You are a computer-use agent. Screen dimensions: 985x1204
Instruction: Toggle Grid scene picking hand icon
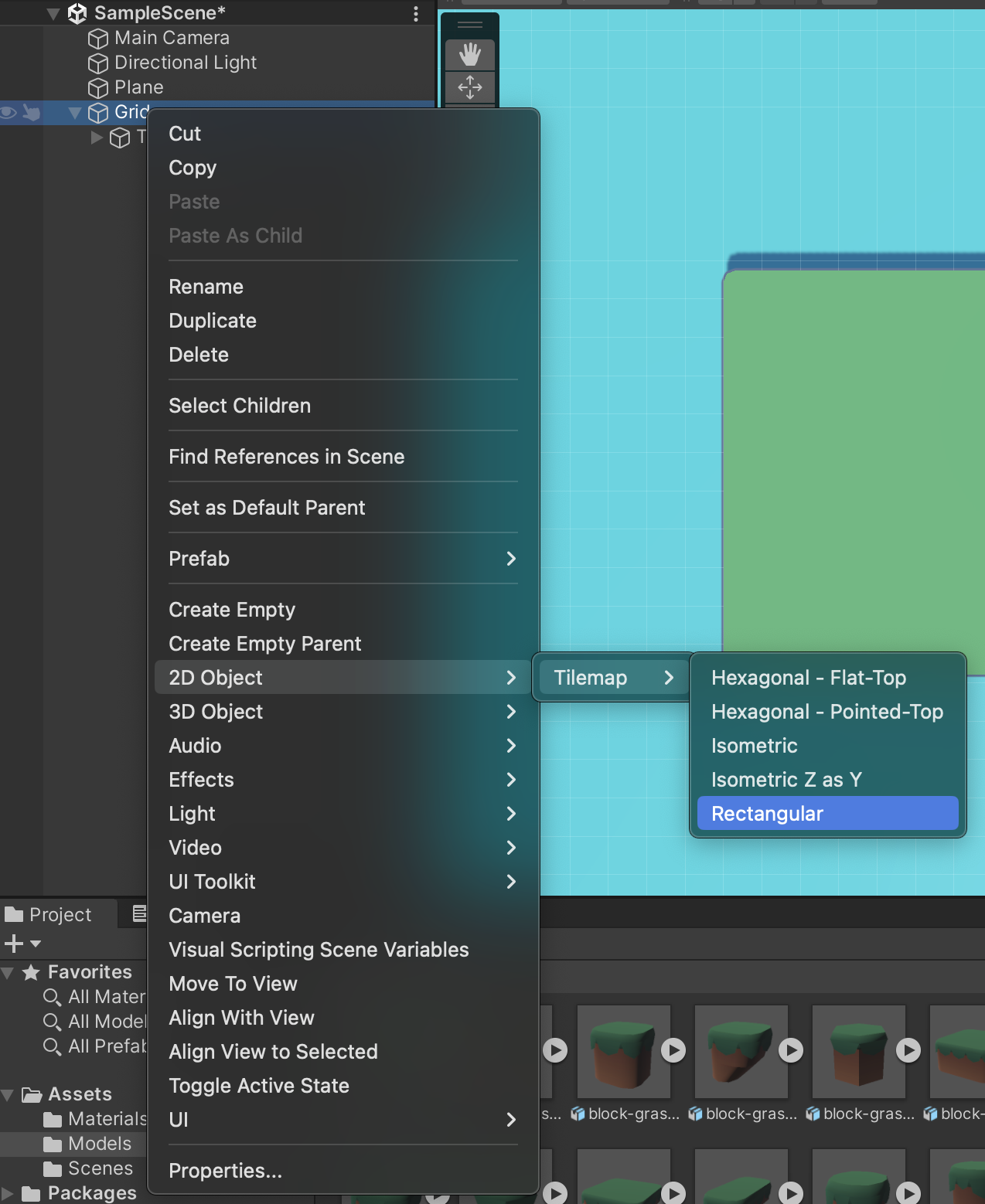32,113
